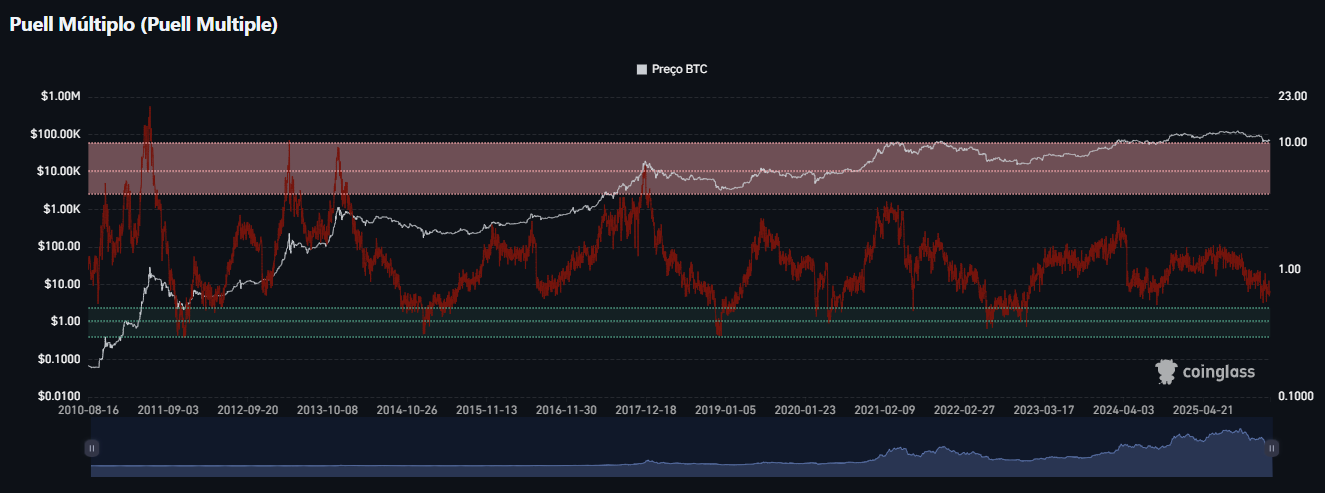Click the $1.00M price axis label
This screenshot has height=493, width=1325.
[60, 96]
